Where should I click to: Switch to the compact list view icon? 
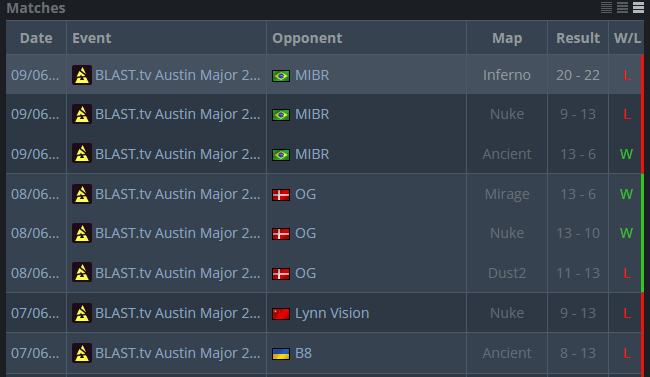(606, 7)
